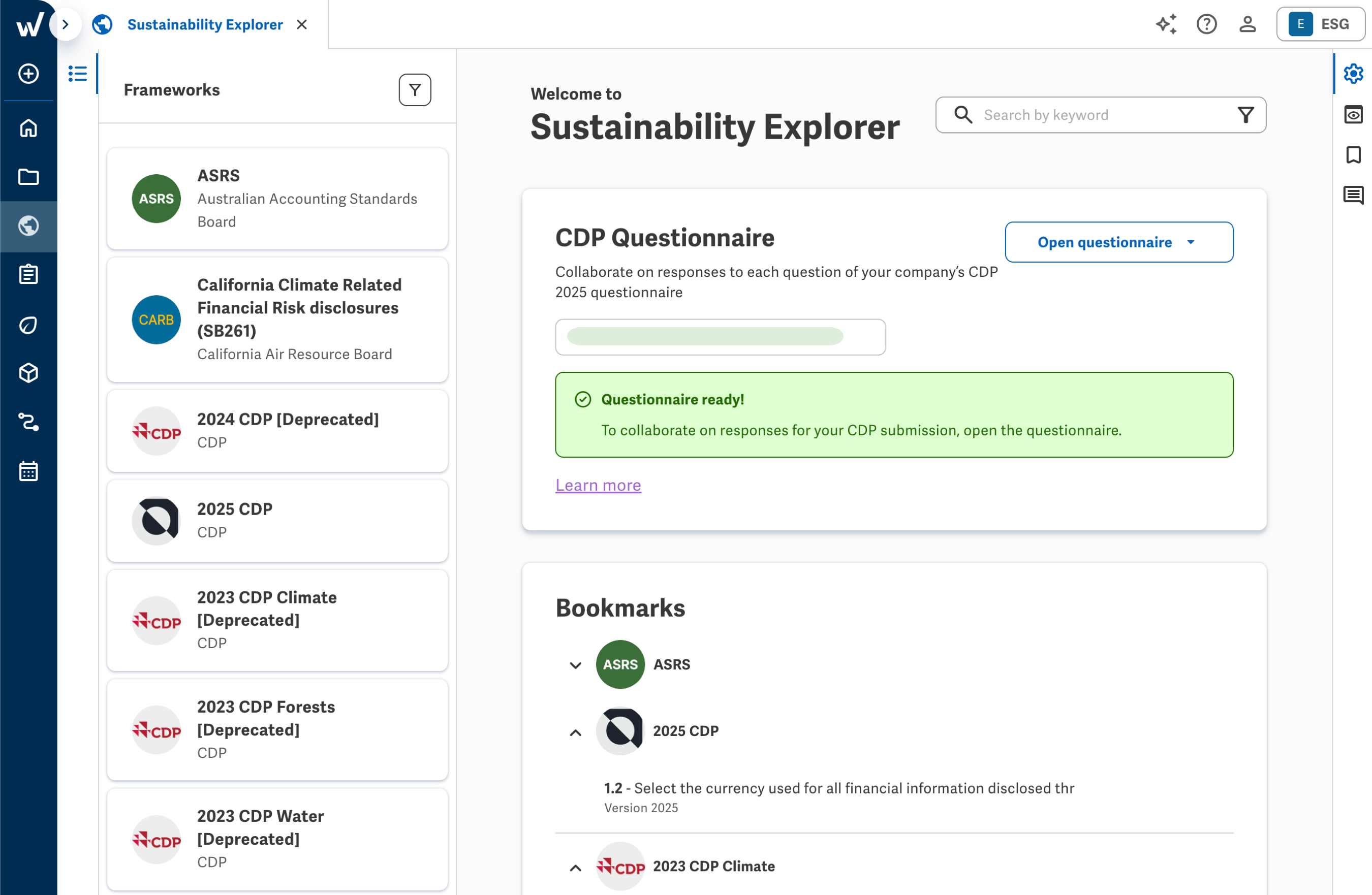The image size is (1372, 895).
Task: Click the 'Frameworks' panel title
Action: point(172,90)
